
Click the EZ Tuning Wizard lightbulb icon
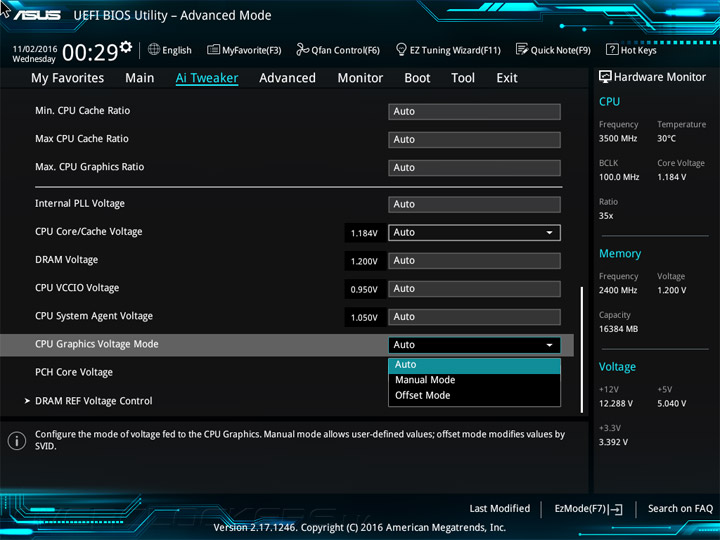[401, 49]
